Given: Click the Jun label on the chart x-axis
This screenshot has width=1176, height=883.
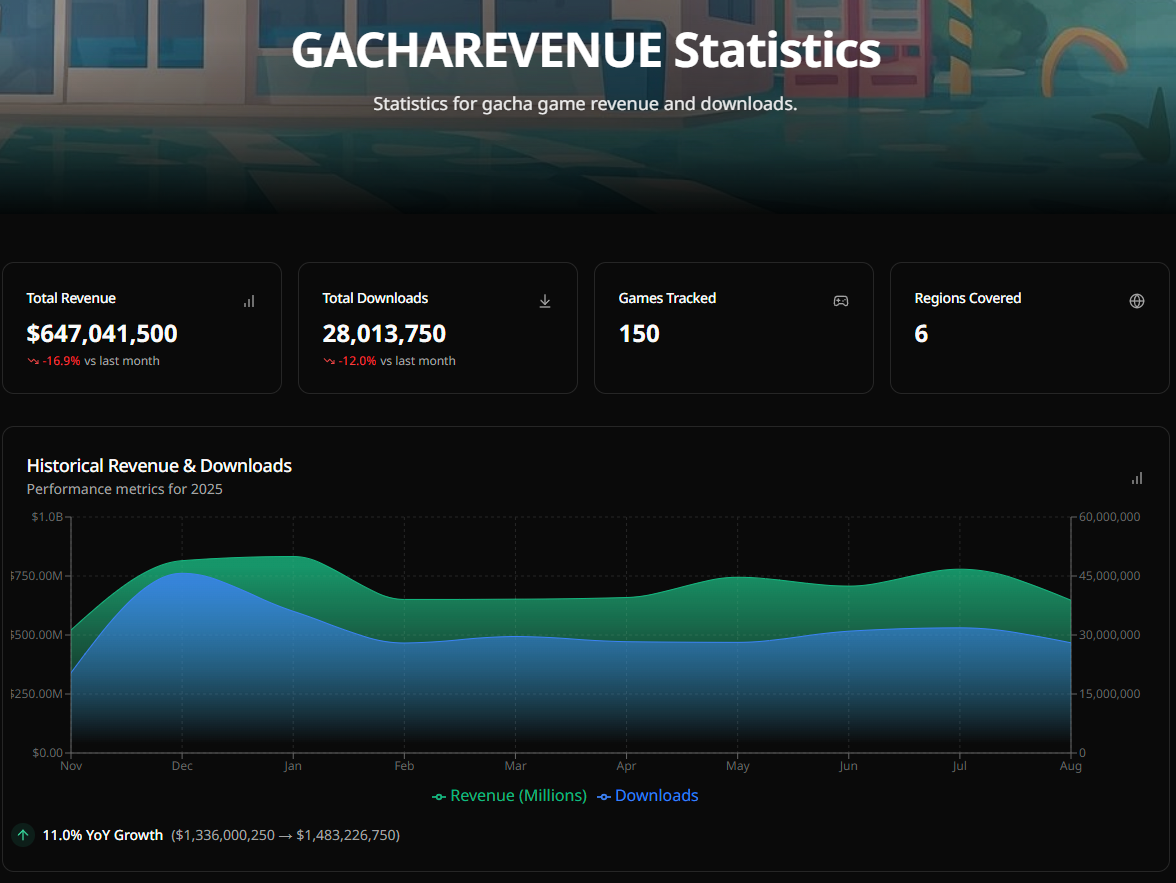Looking at the screenshot, I should tap(848, 766).
